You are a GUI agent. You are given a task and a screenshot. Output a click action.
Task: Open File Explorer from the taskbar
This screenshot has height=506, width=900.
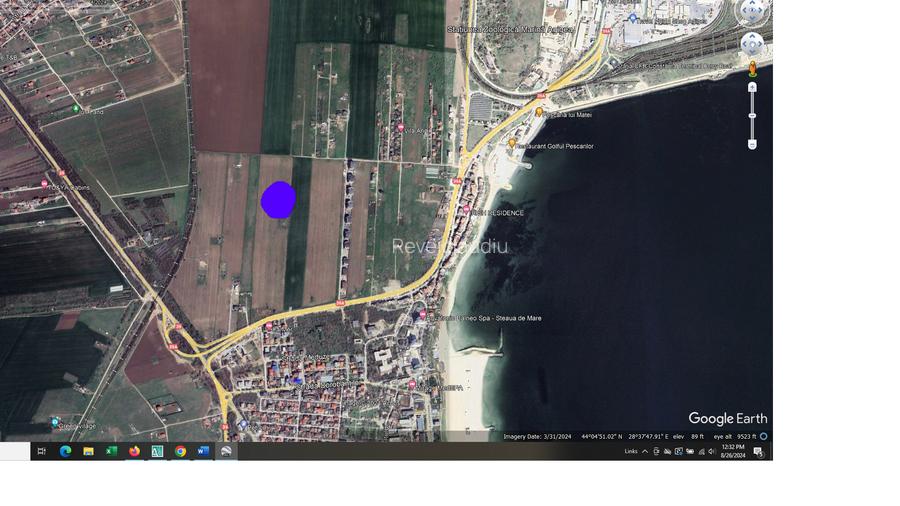[x=88, y=451]
